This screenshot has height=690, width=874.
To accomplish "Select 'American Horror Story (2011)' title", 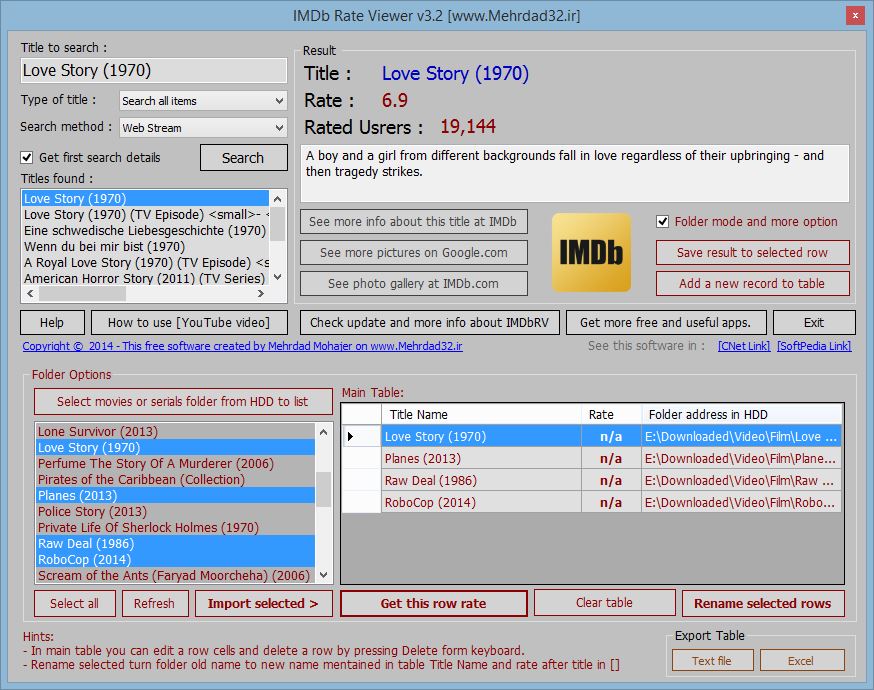I will (146, 279).
